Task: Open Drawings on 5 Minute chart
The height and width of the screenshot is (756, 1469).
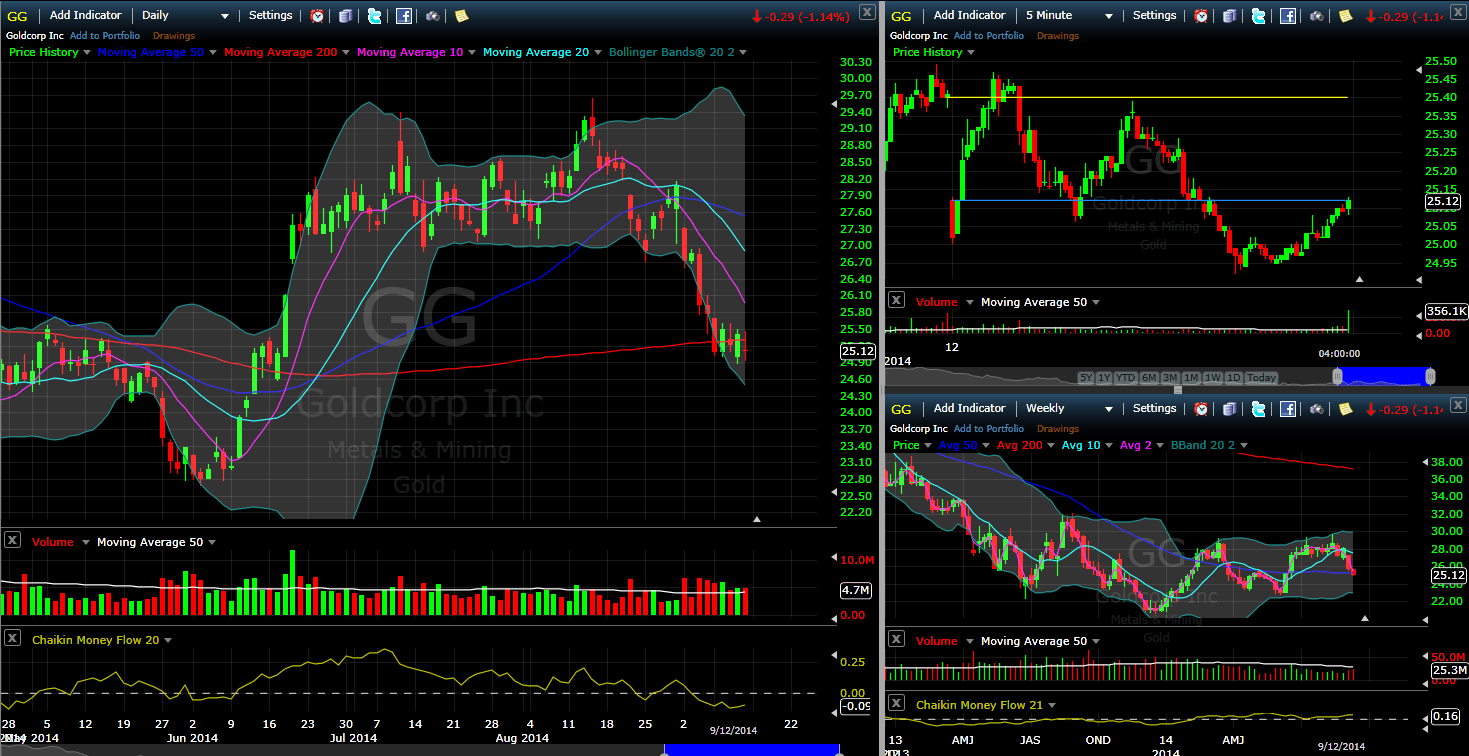Action: (x=1058, y=35)
